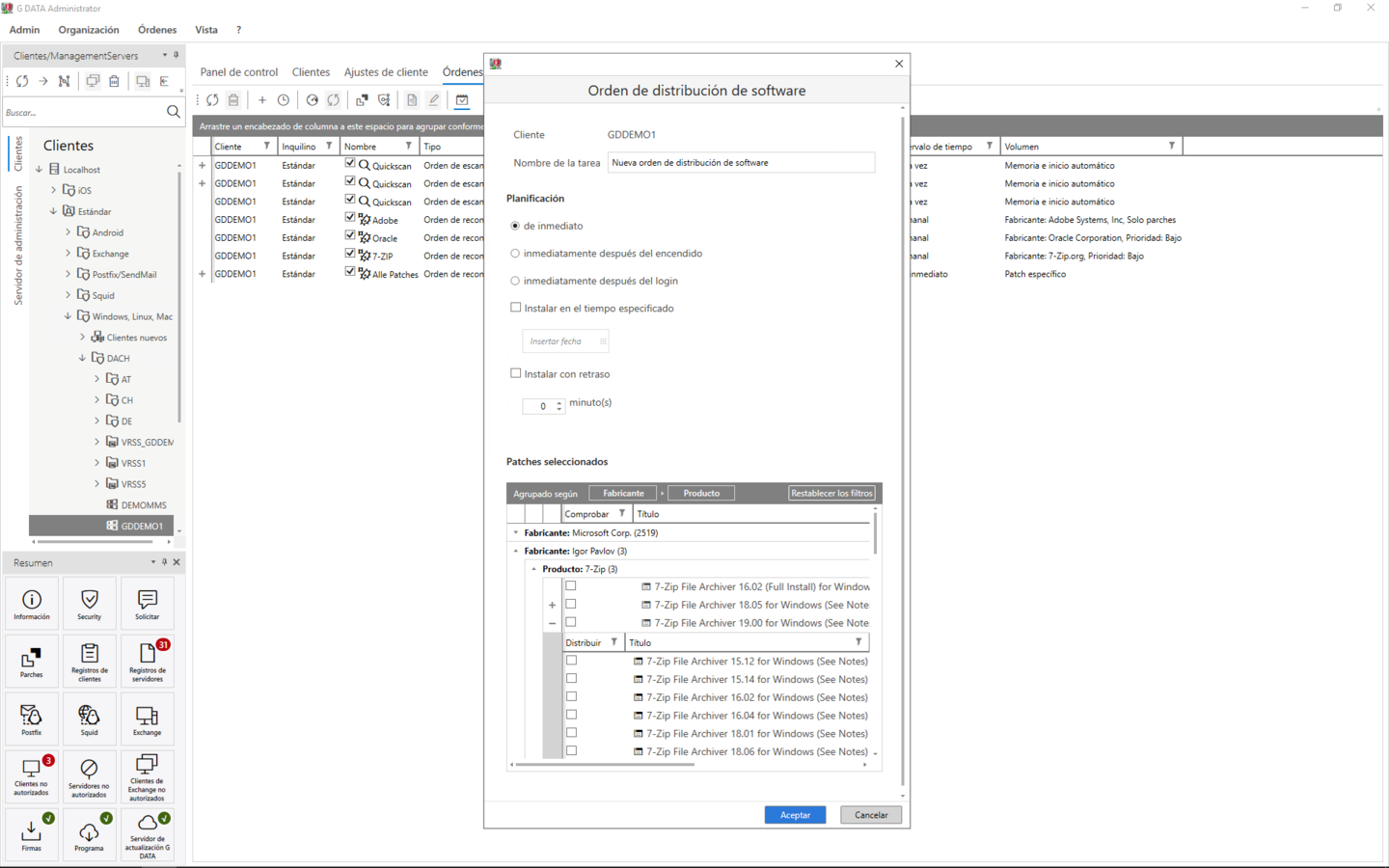Open Registros de clientes tile
The width and height of the screenshot is (1389, 868).
point(90,662)
